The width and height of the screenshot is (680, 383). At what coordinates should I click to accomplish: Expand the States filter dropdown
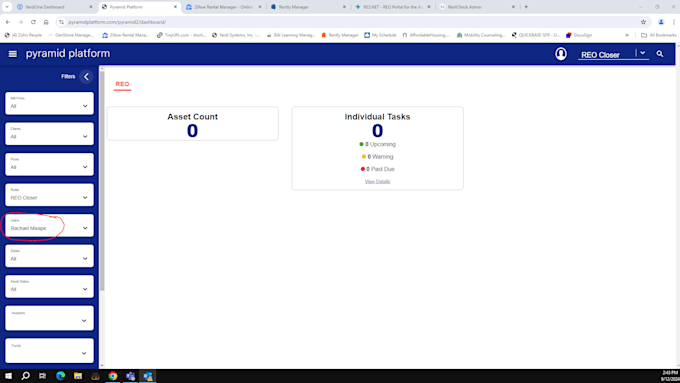tap(49, 255)
